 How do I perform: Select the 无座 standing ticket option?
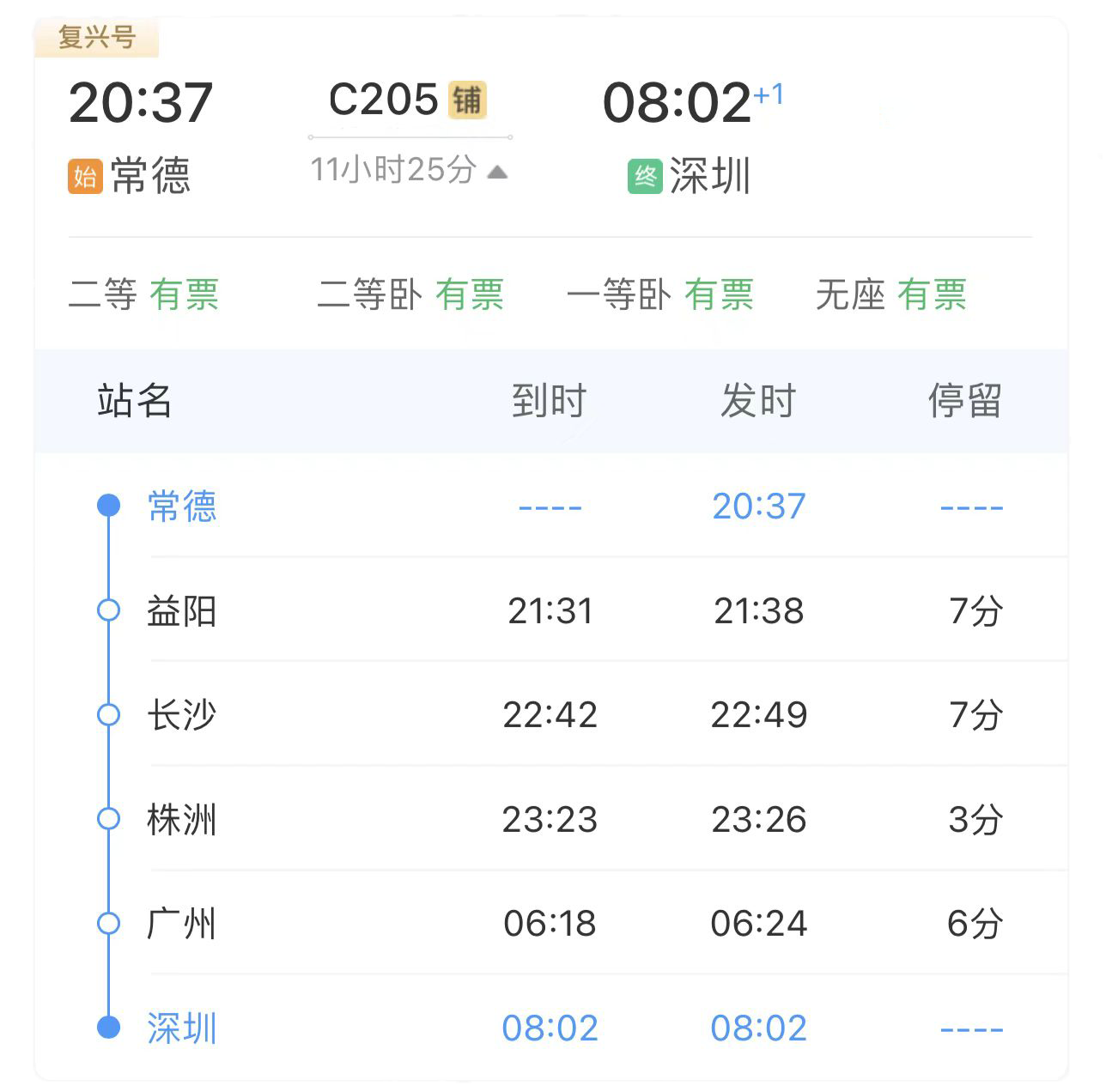coord(891,294)
